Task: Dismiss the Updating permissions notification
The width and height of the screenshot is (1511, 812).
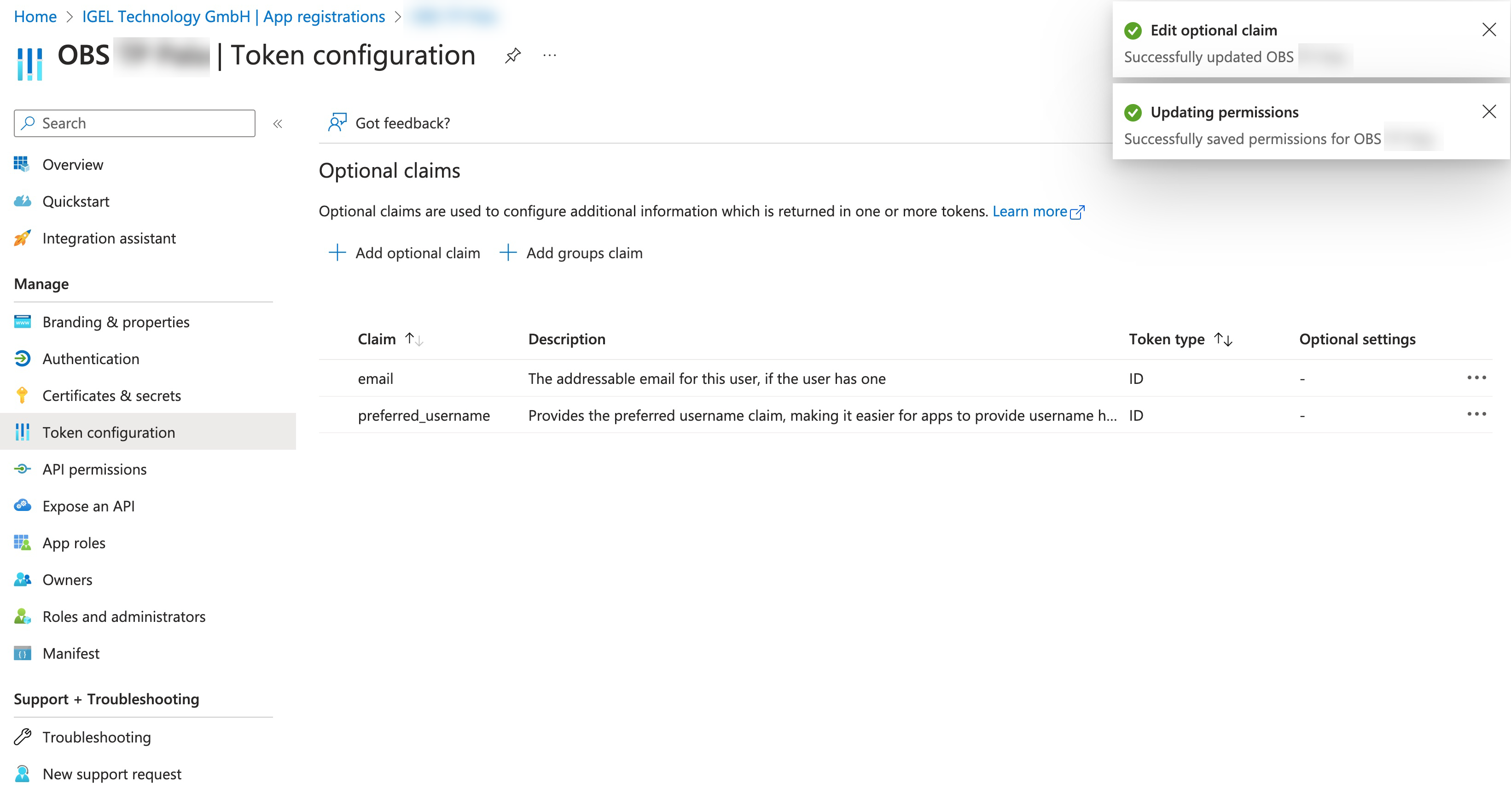Action: [x=1489, y=111]
